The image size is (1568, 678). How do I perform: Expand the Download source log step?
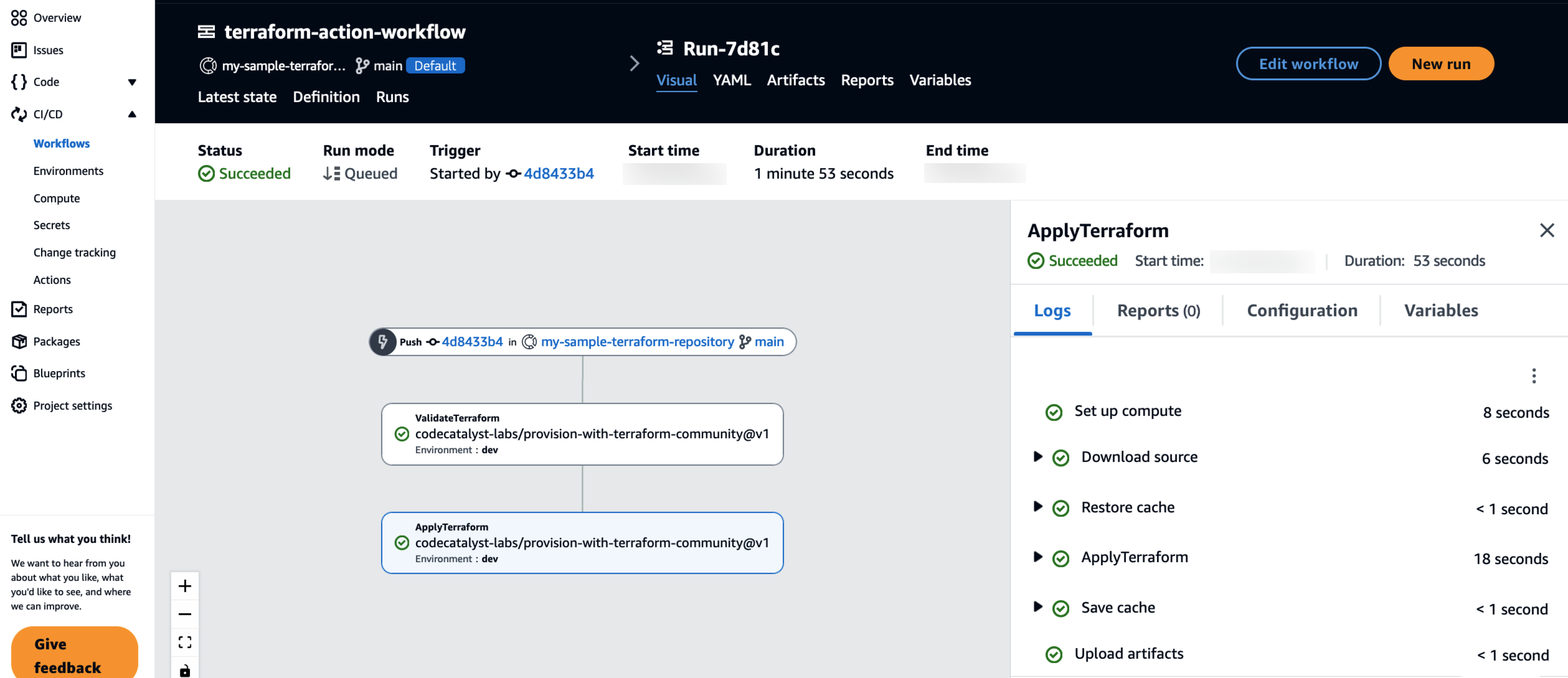pyautogui.click(x=1038, y=457)
